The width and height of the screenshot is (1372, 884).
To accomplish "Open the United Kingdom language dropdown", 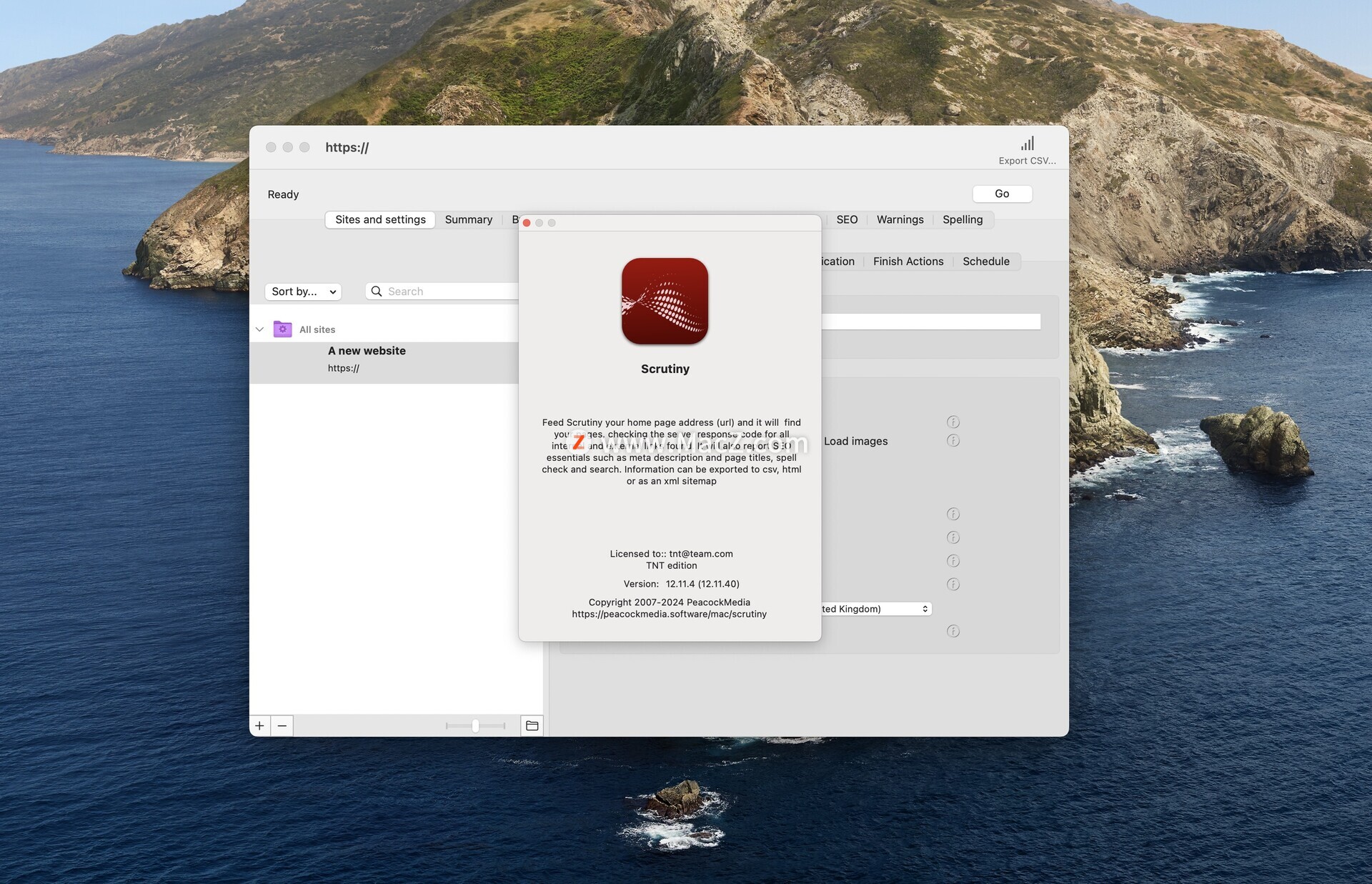I will 876,609.
